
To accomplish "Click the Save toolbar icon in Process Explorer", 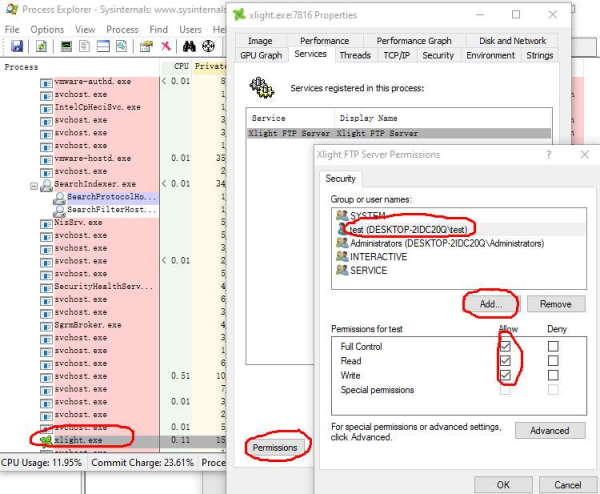I will [17, 46].
